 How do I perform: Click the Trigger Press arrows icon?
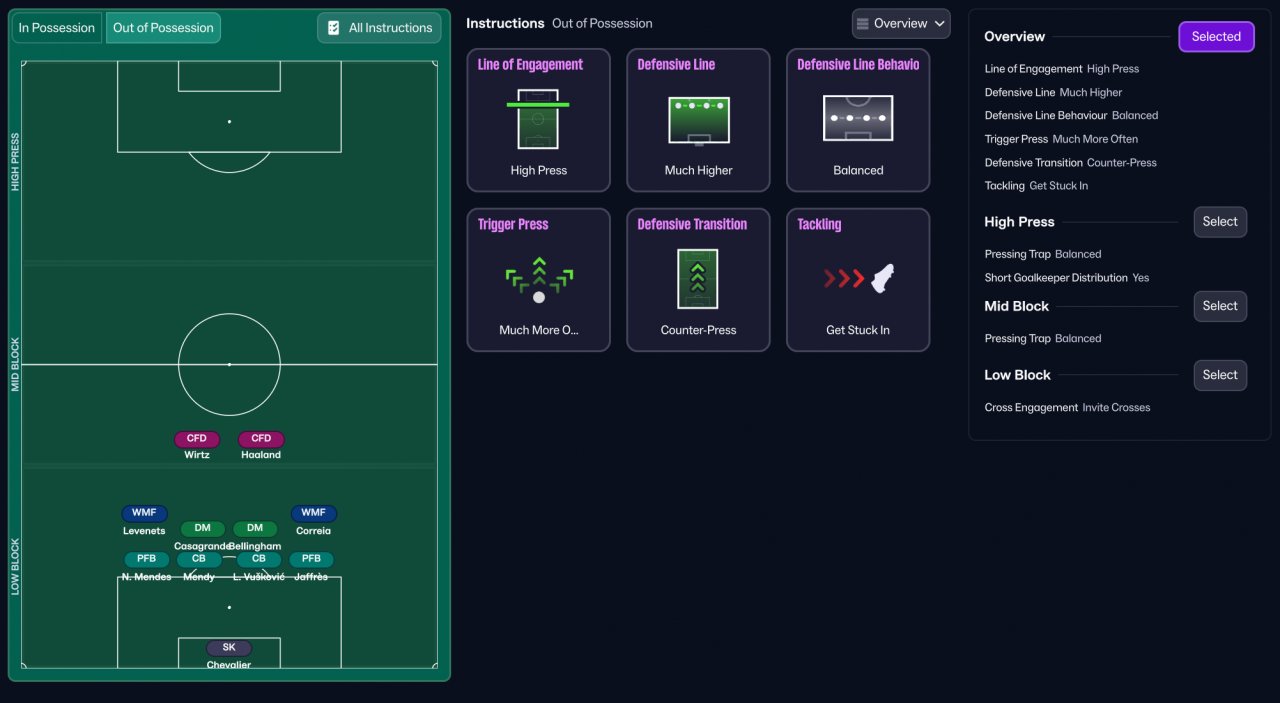click(x=539, y=279)
